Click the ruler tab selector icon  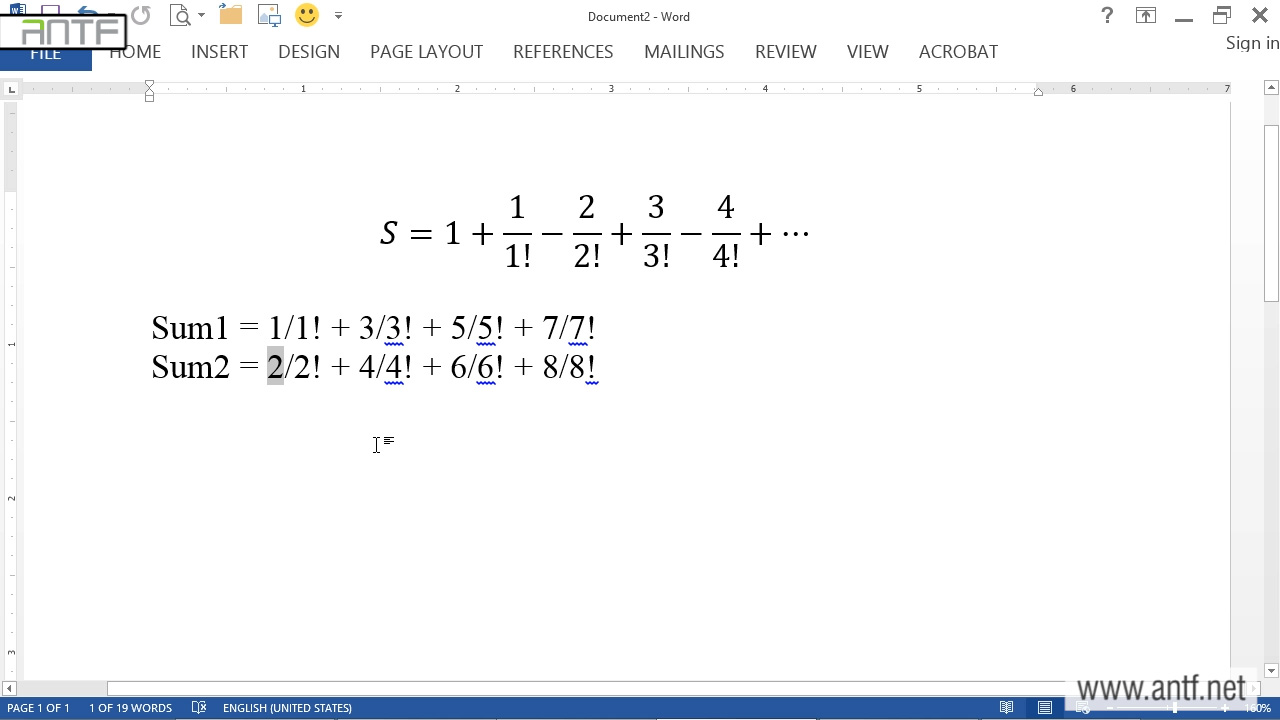(x=11, y=90)
